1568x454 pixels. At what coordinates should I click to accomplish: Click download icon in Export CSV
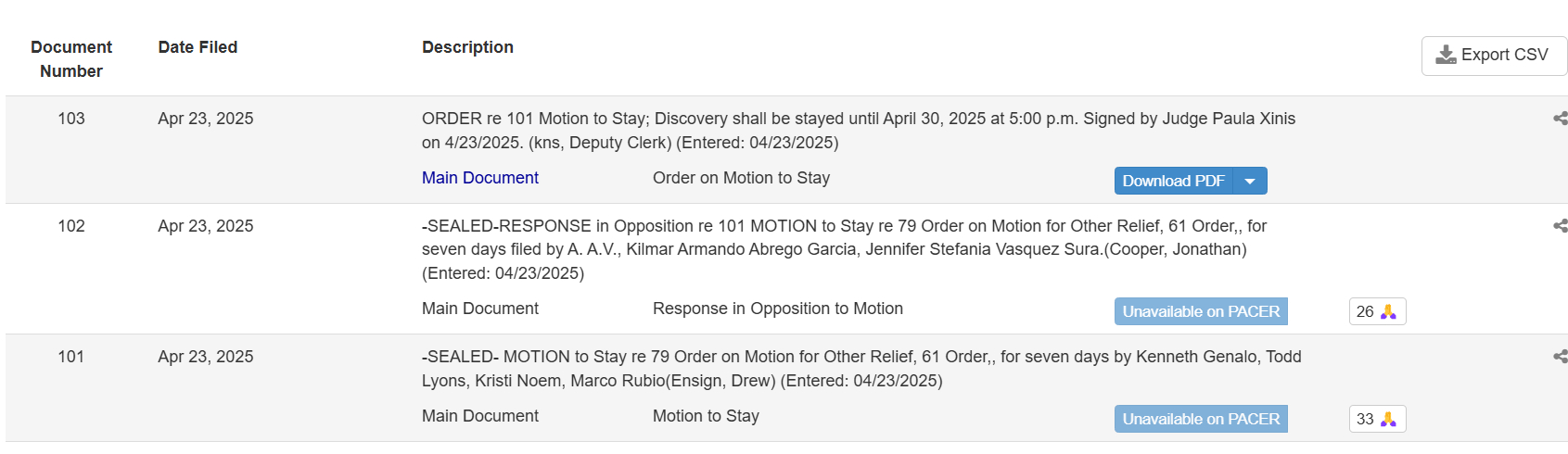pos(1446,56)
